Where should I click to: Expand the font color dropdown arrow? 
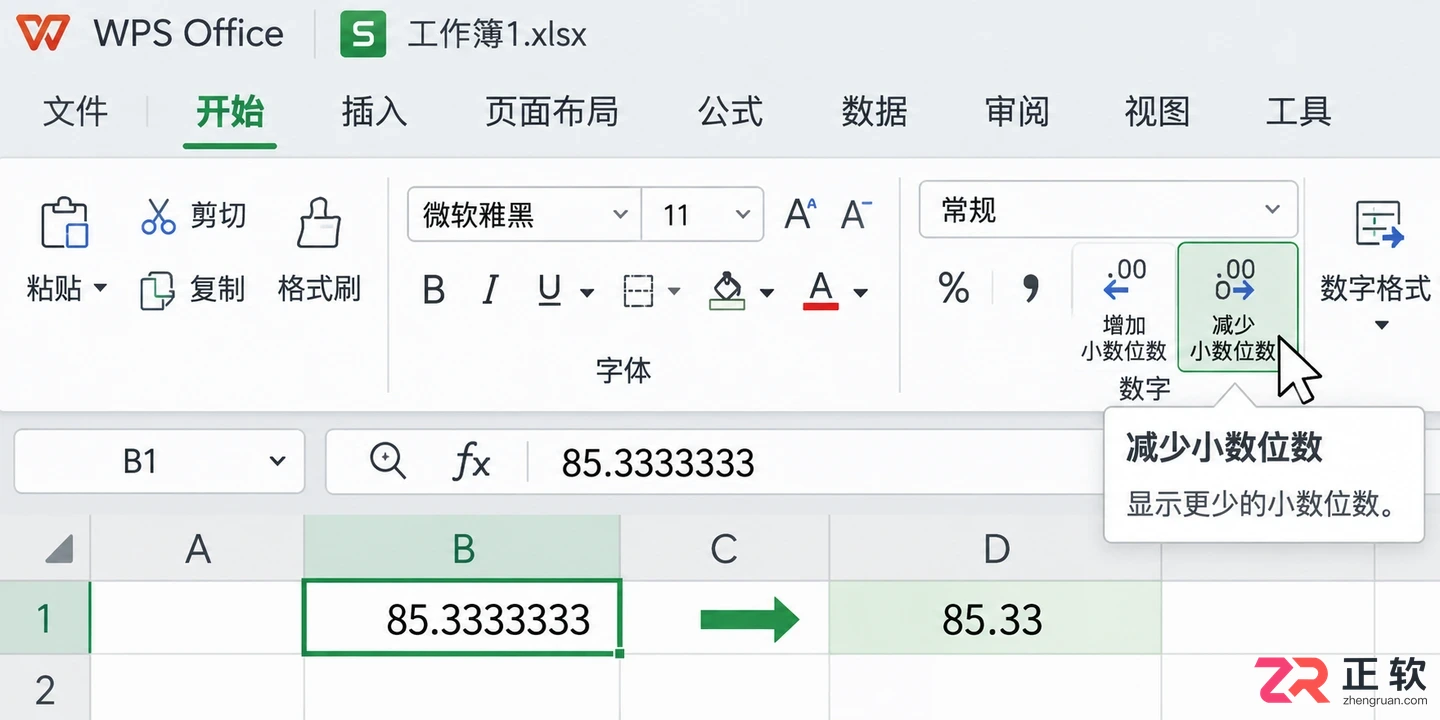861,293
